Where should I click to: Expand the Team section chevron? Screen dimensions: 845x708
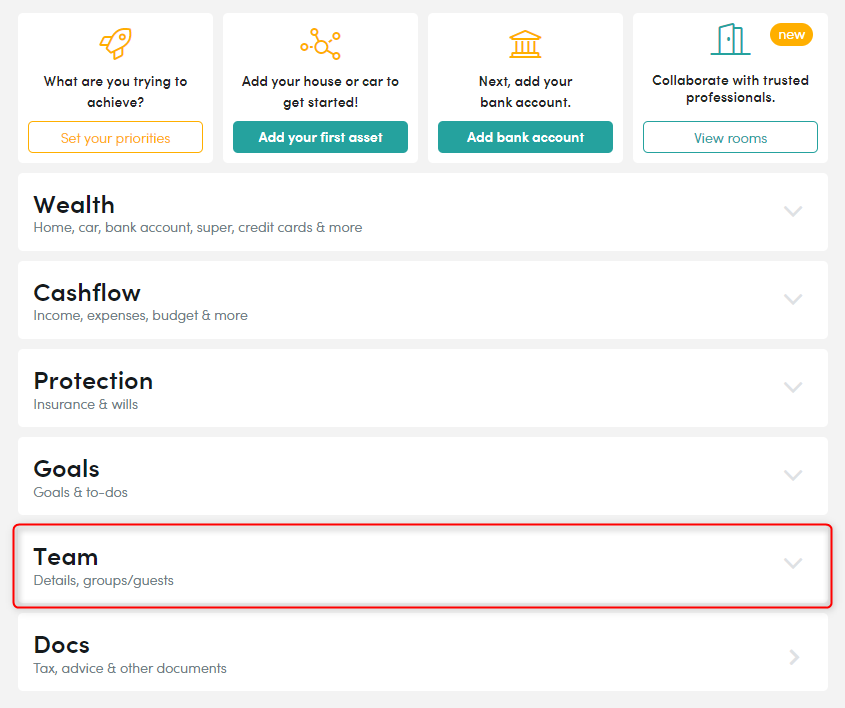point(793,564)
